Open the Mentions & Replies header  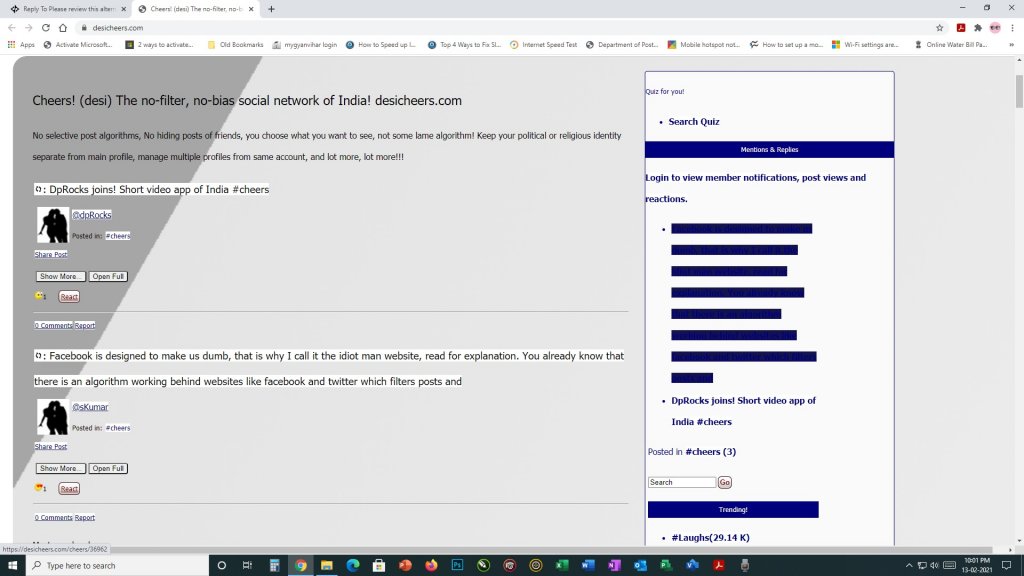[x=769, y=150]
